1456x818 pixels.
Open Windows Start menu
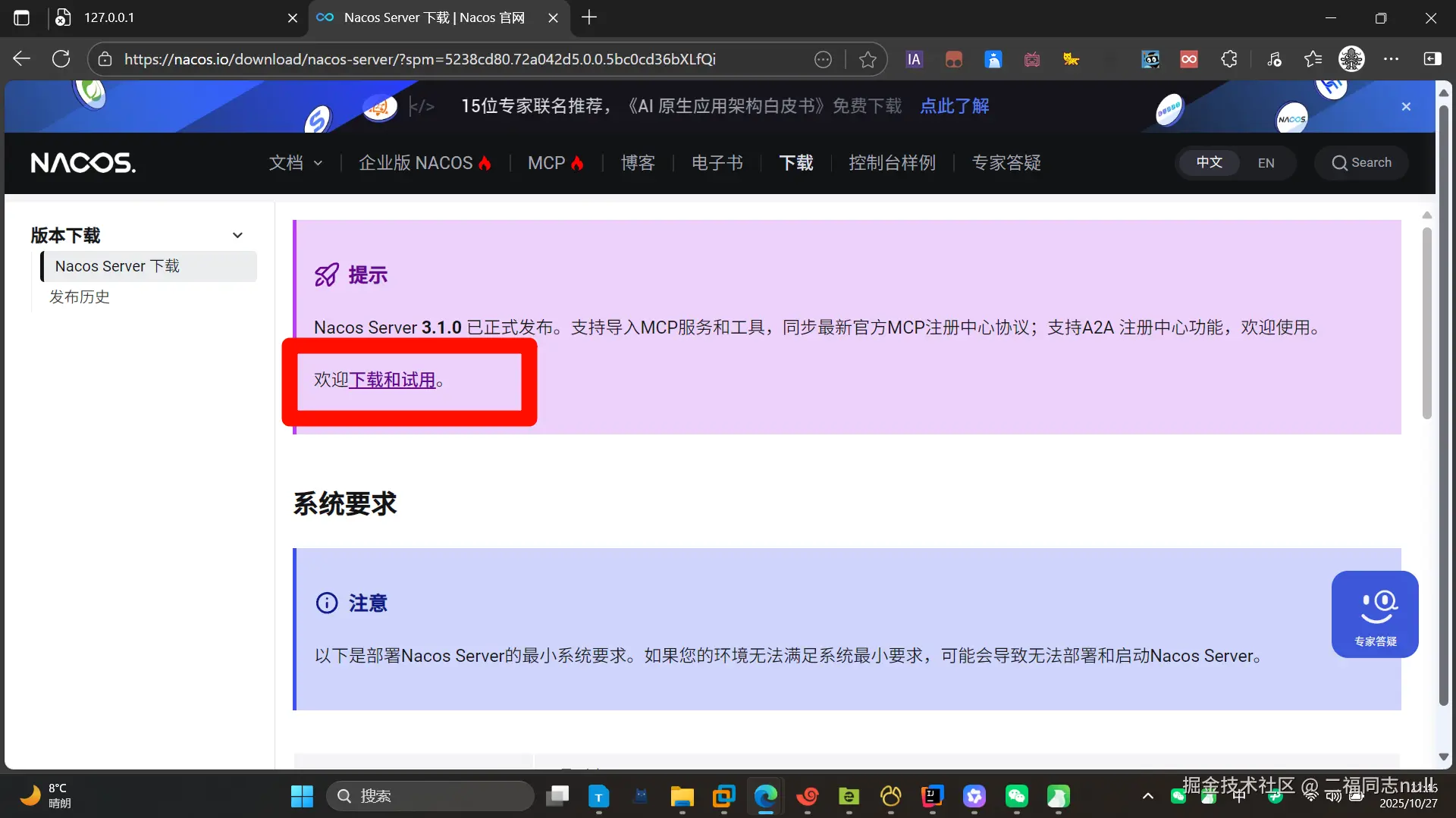[x=302, y=796]
